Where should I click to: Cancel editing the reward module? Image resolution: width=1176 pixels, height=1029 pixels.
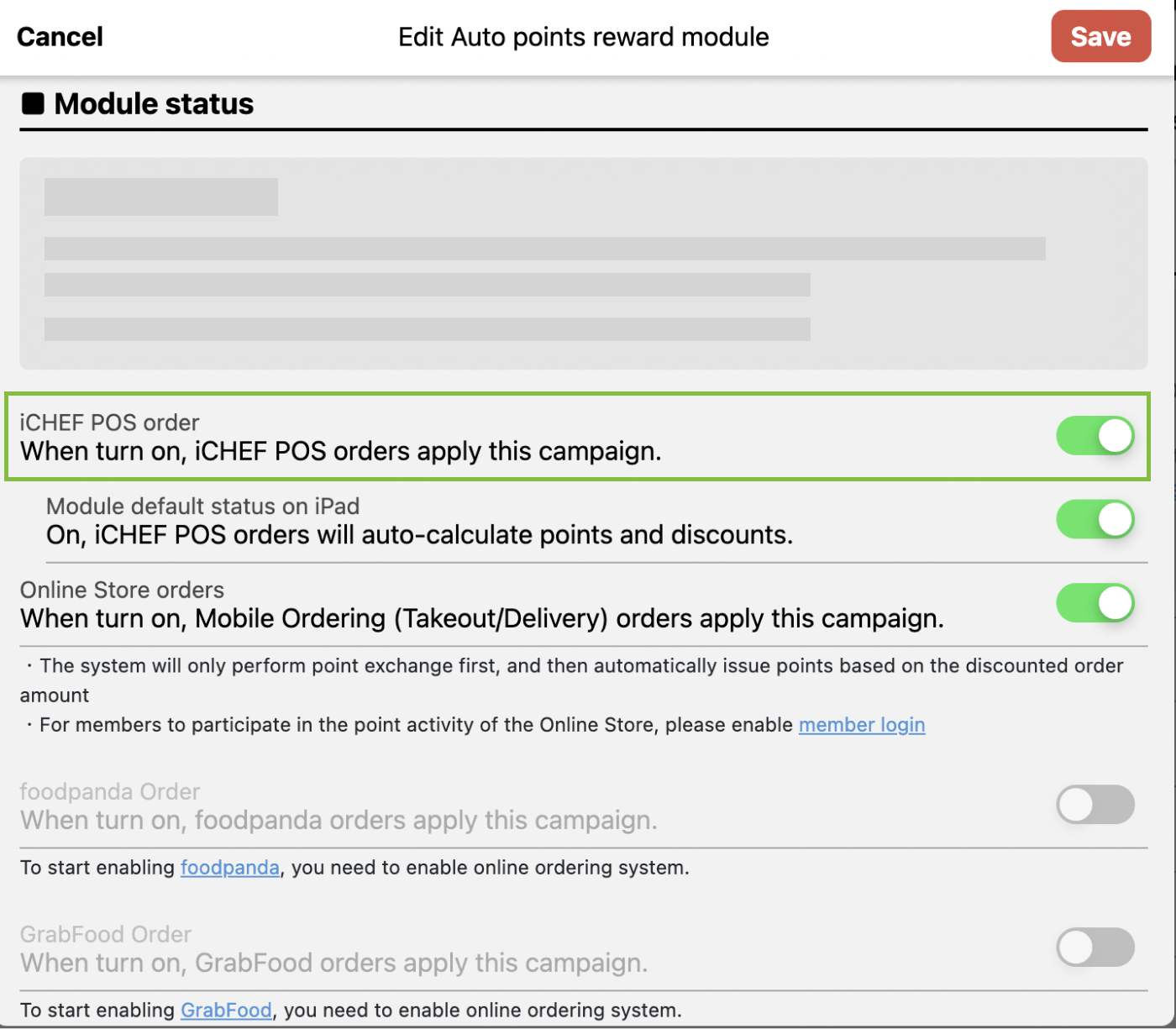tap(60, 37)
